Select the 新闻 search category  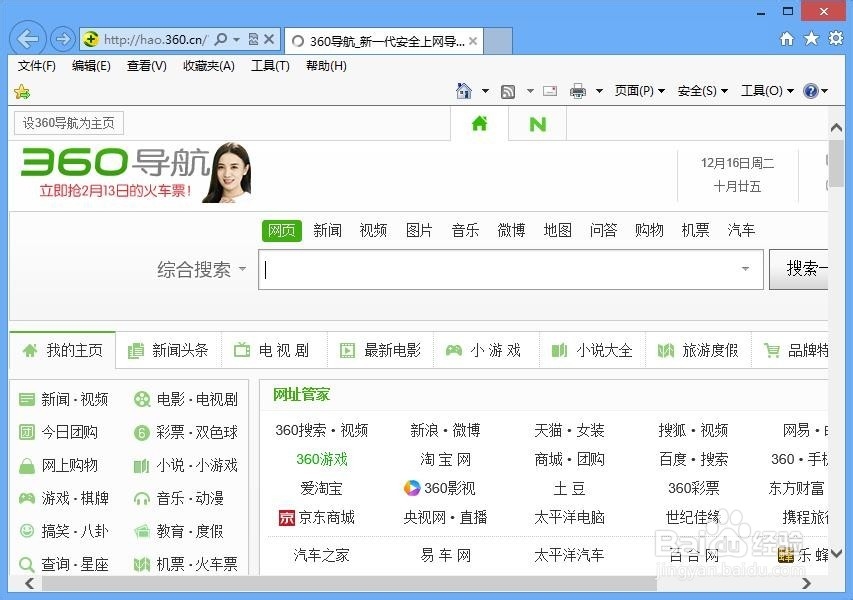(327, 231)
